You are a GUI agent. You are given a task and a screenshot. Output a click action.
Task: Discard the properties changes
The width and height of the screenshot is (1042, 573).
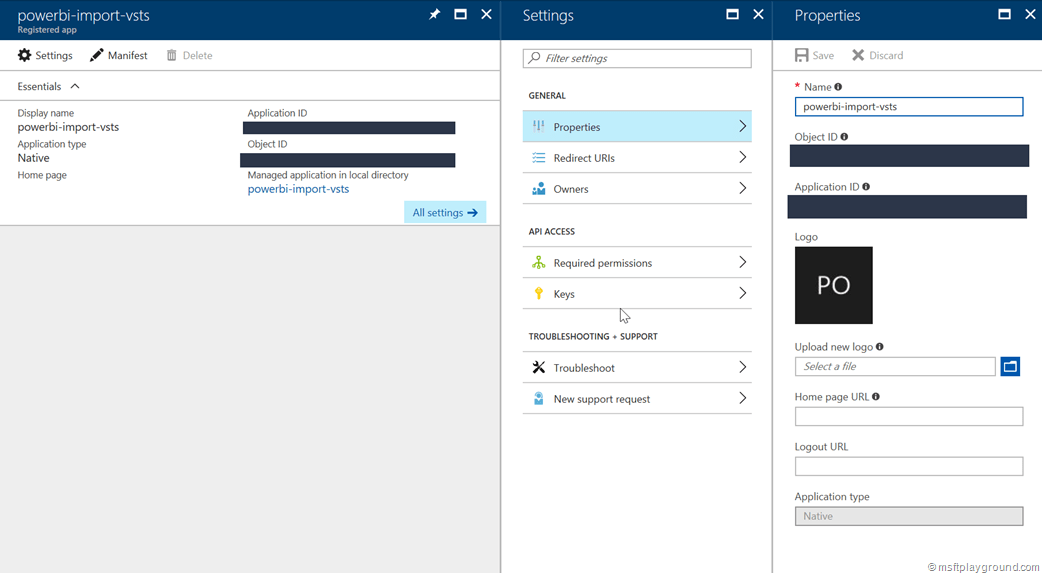tap(877, 55)
